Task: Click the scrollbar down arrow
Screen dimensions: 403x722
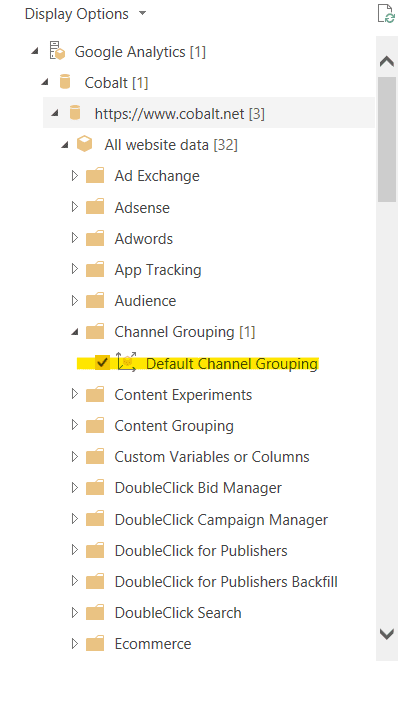Action: (x=387, y=634)
